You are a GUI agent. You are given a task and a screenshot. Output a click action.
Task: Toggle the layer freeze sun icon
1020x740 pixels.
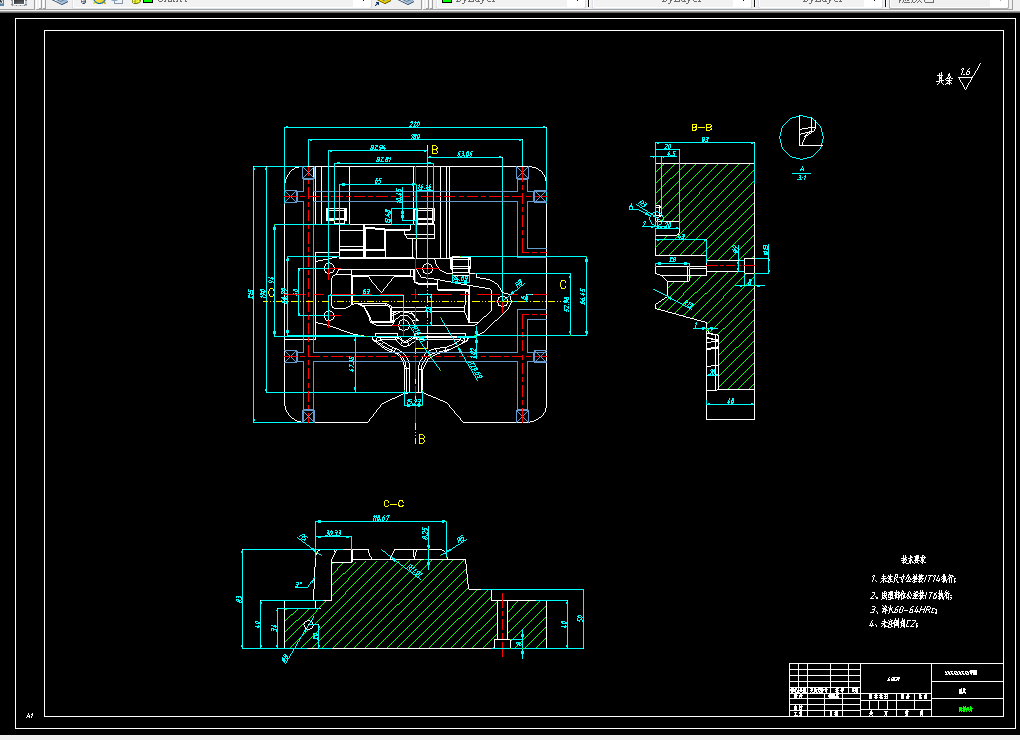[x=100, y=2]
